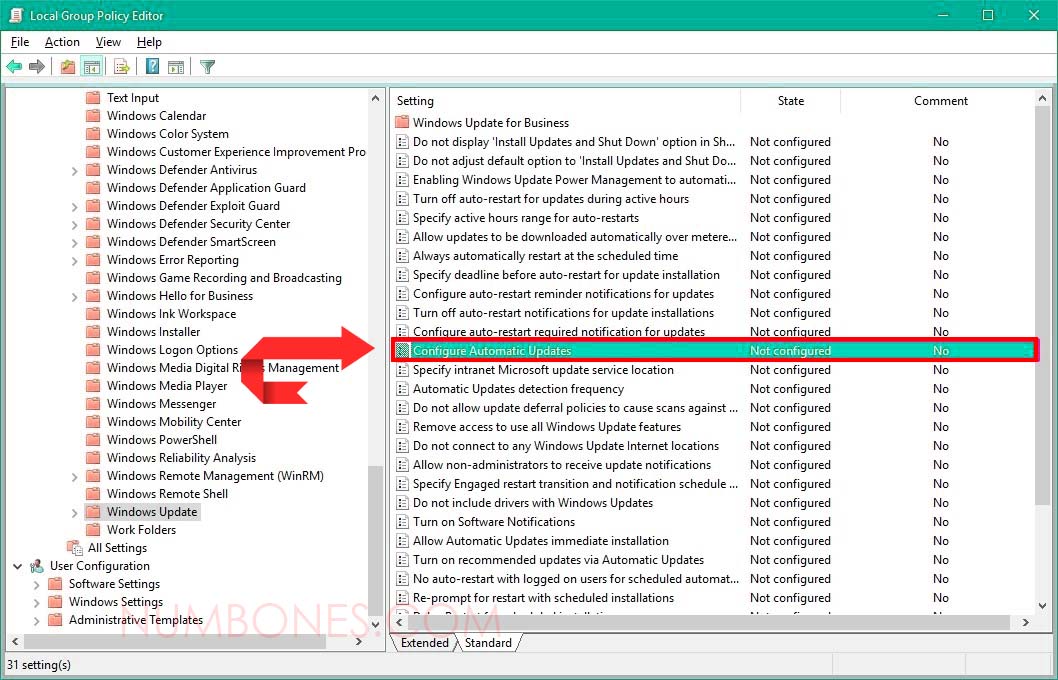Switch to the Standard tab
The width and height of the screenshot is (1058, 680).
(488, 643)
